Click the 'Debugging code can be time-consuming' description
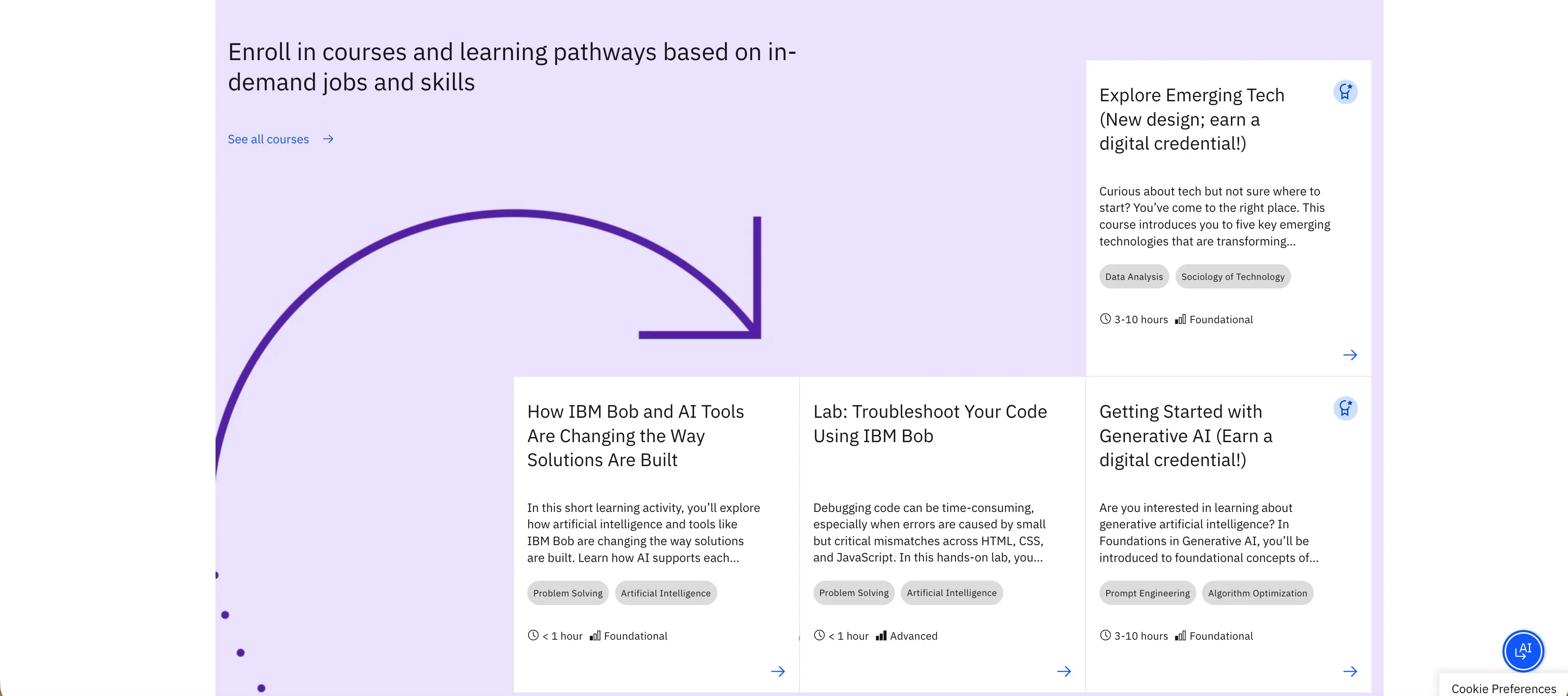 tap(929, 533)
